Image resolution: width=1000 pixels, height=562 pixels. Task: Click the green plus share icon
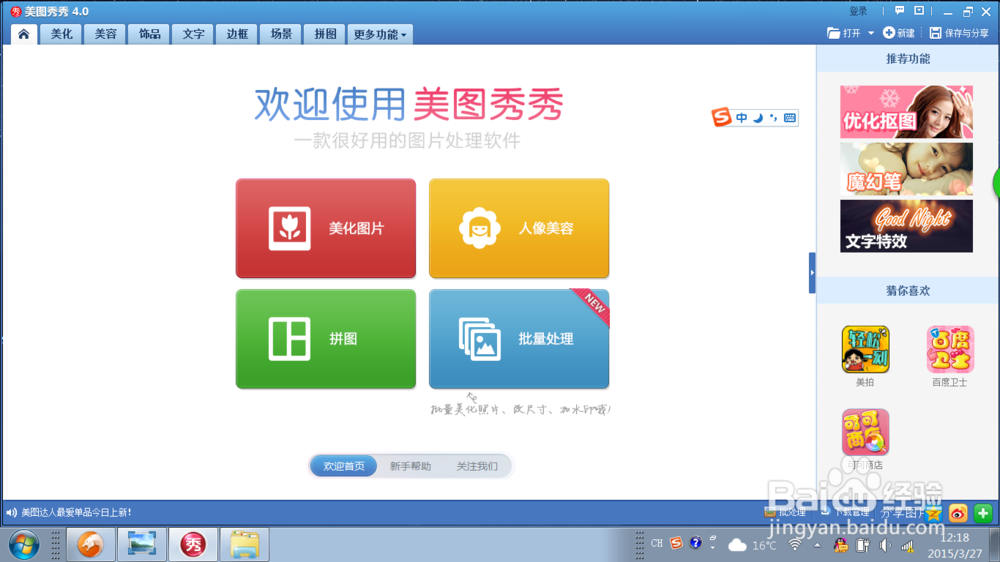(983, 514)
